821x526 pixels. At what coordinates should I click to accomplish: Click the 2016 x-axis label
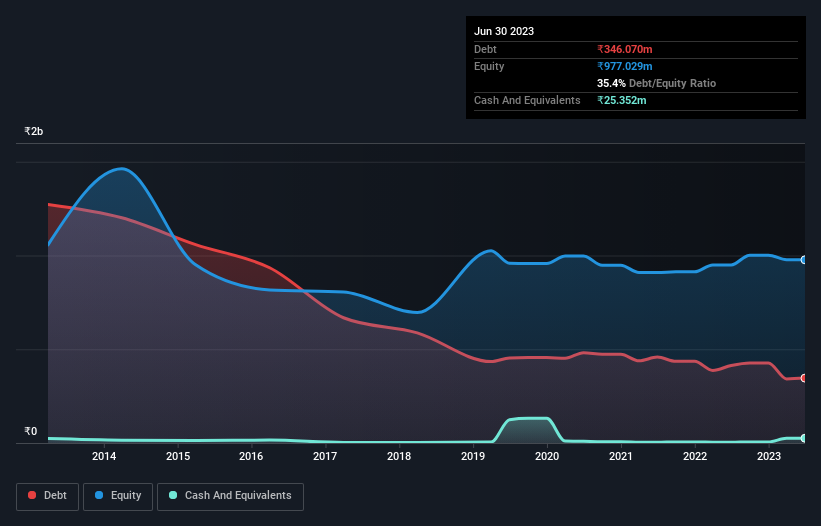pos(251,456)
